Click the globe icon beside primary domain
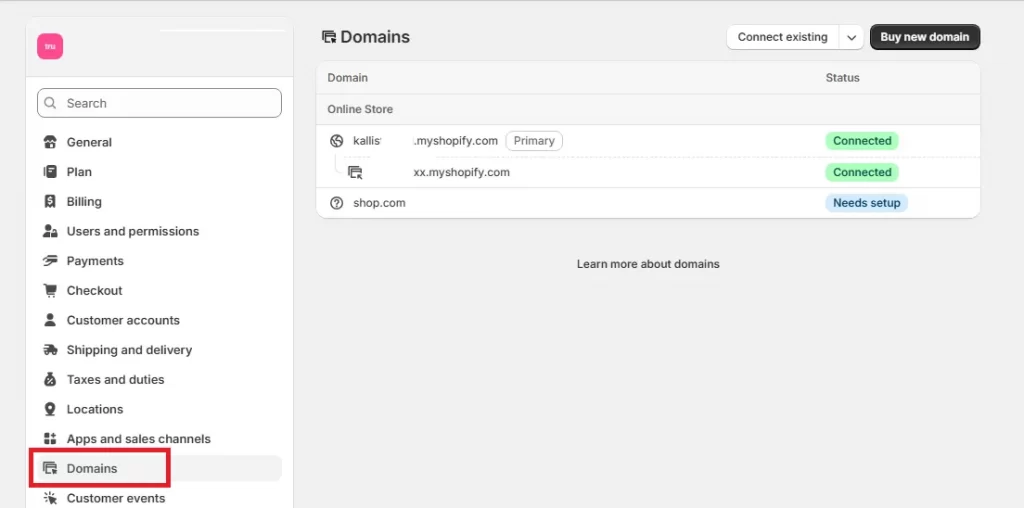The height and width of the screenshot is (508, 1024). pos(336,141)
